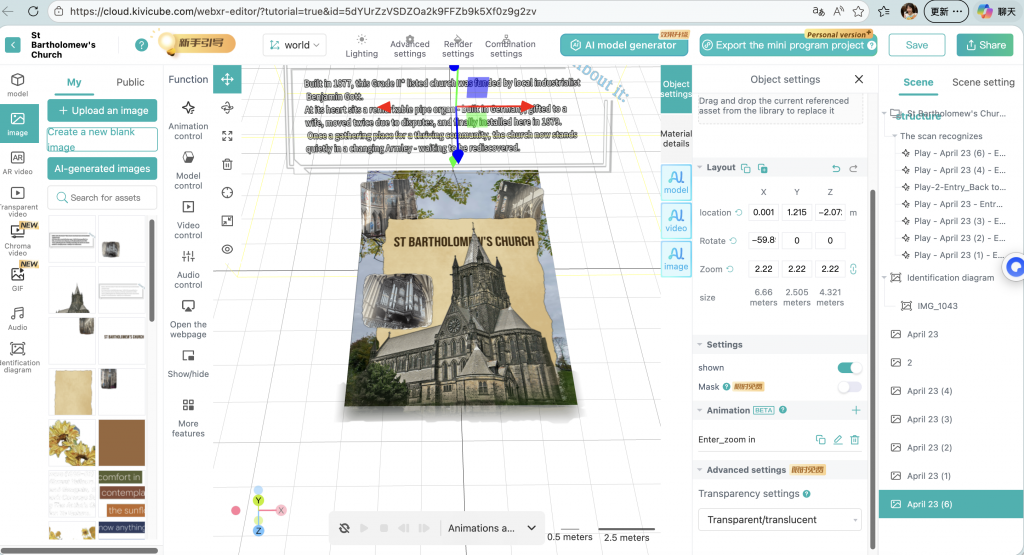Open the Audio asset category

click(x=18, y=319)
